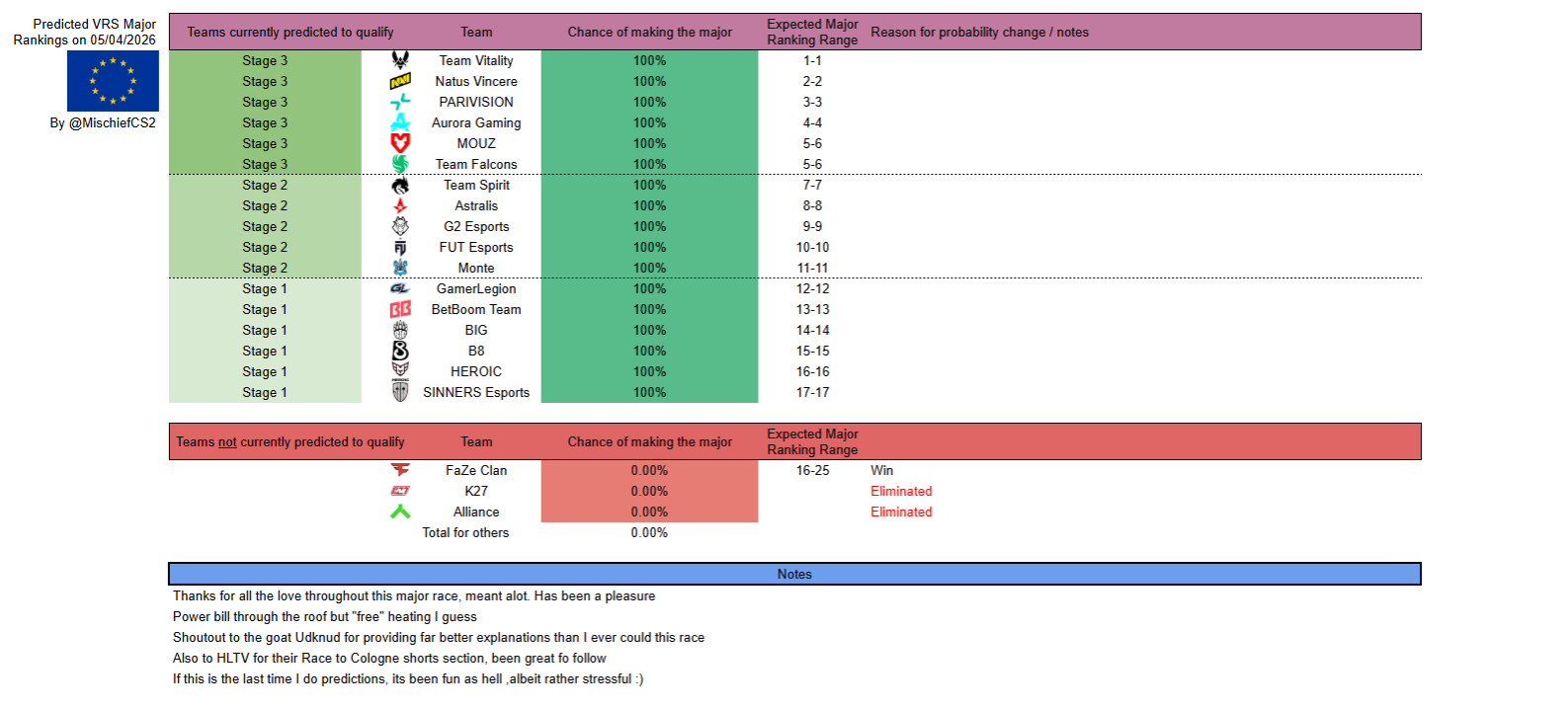1568x710 pixels.
Task: Select the PARIVISION team logo
Action: tap(400, 102)
